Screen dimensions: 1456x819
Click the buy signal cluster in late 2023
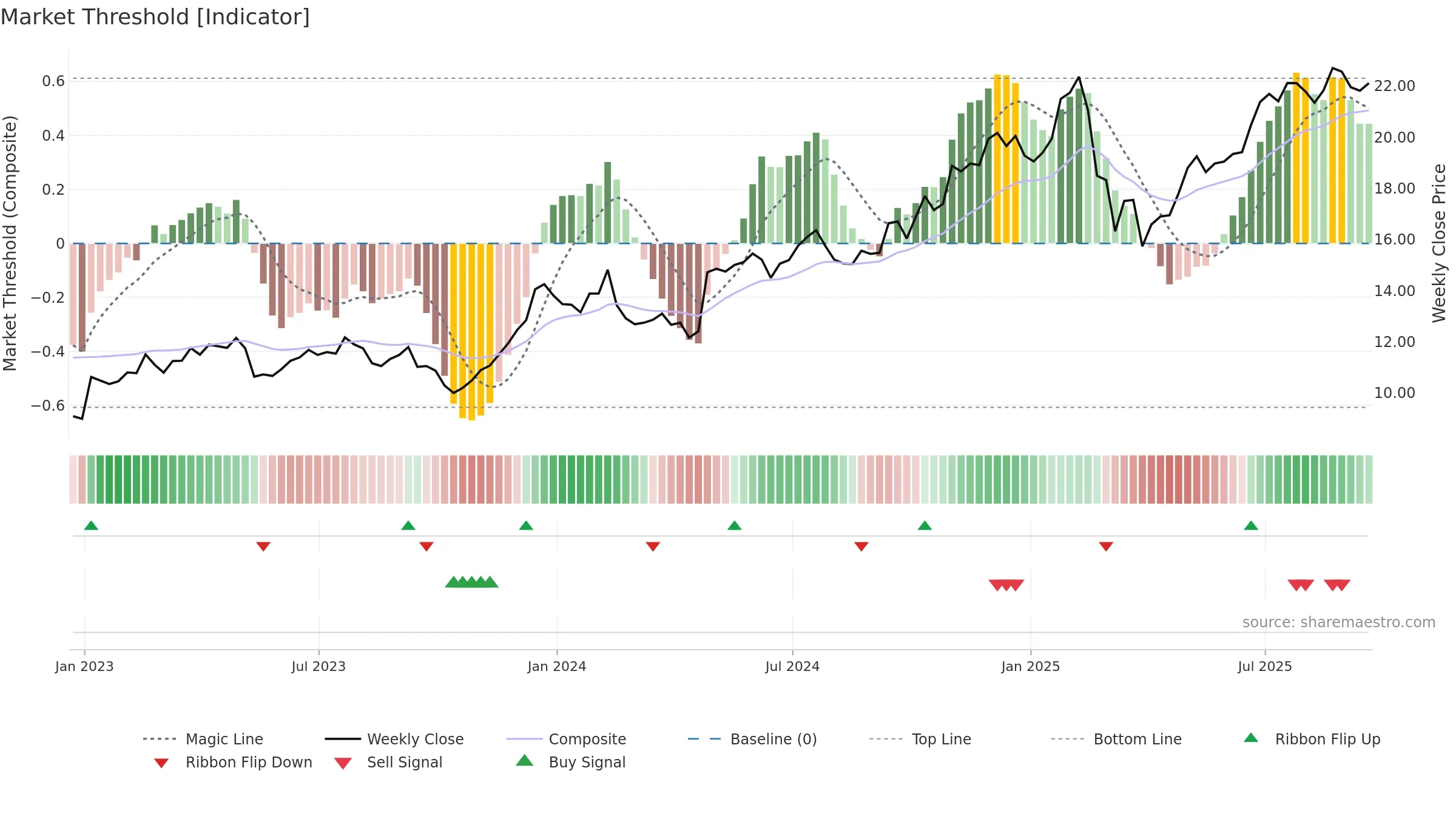tap(472, 582)
